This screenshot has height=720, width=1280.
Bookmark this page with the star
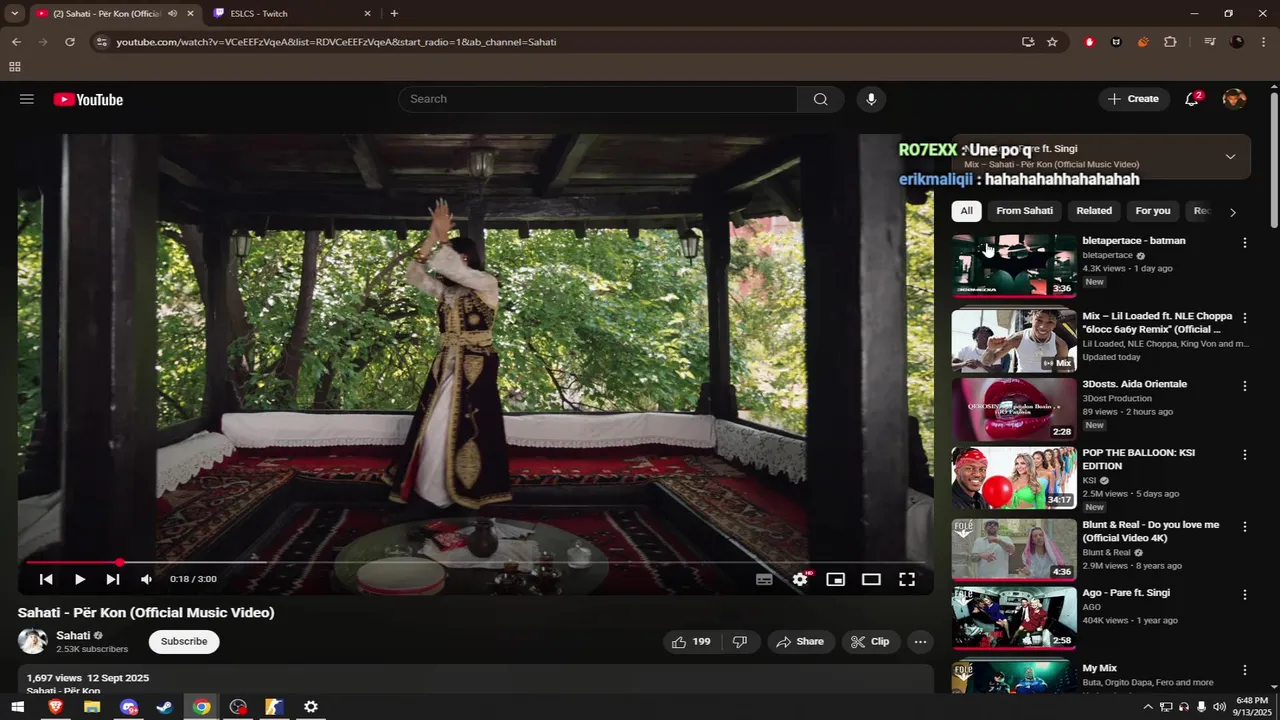pos(1052,42)
